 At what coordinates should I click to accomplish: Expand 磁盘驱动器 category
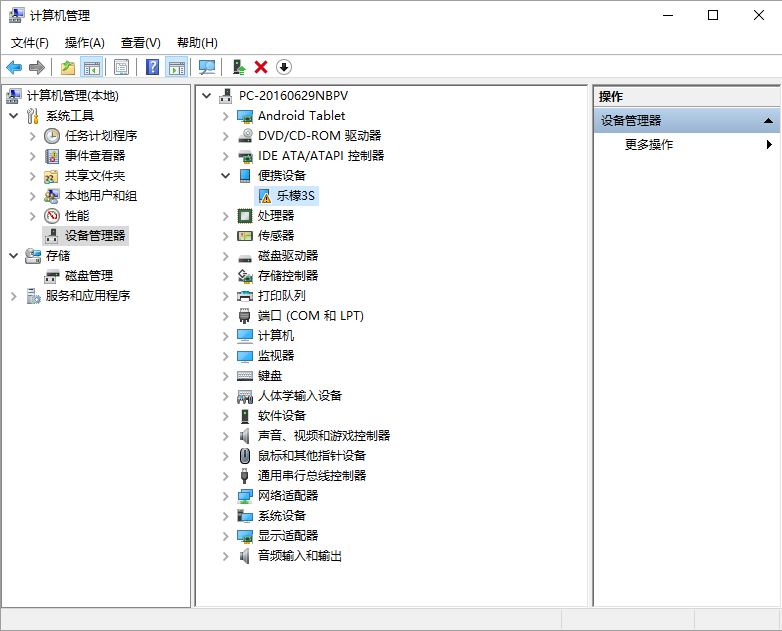(225, 256)
